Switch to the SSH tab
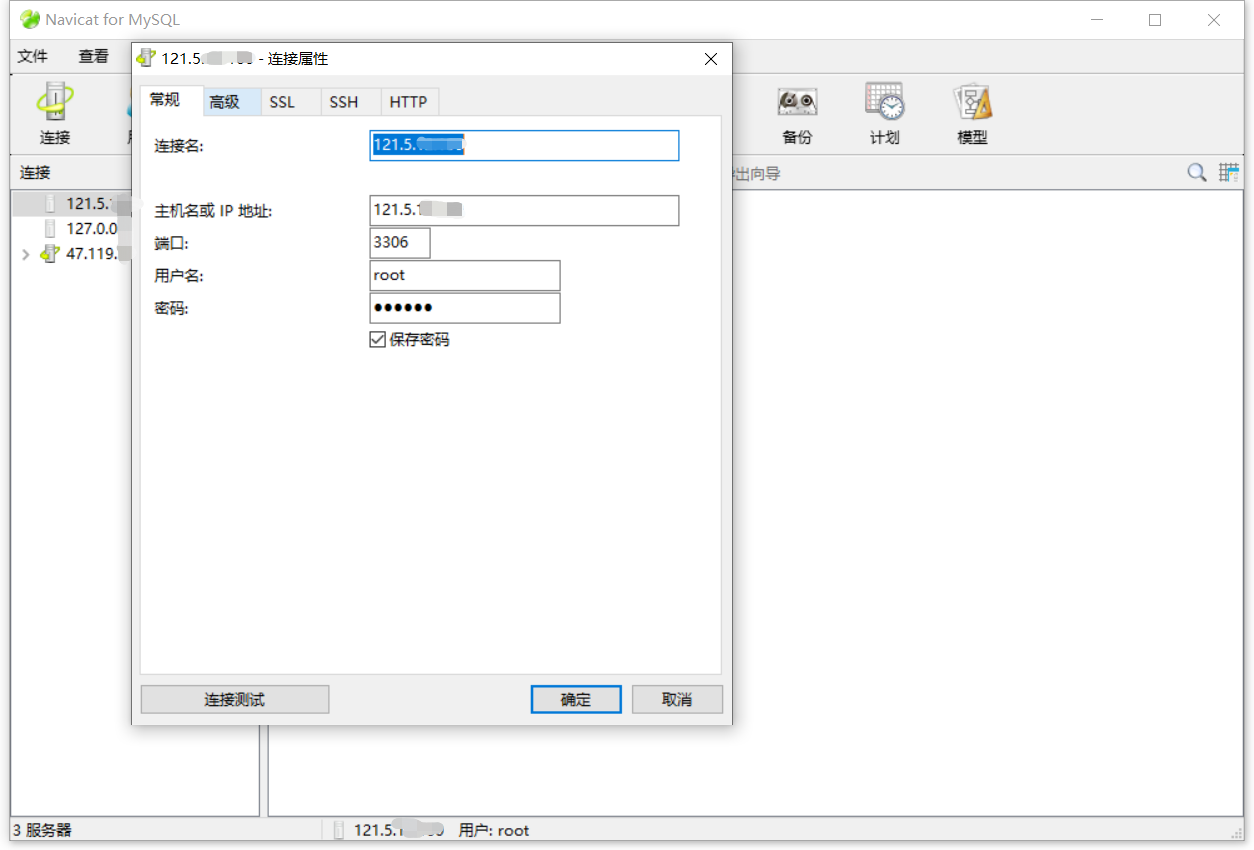 tap(350, 102)
